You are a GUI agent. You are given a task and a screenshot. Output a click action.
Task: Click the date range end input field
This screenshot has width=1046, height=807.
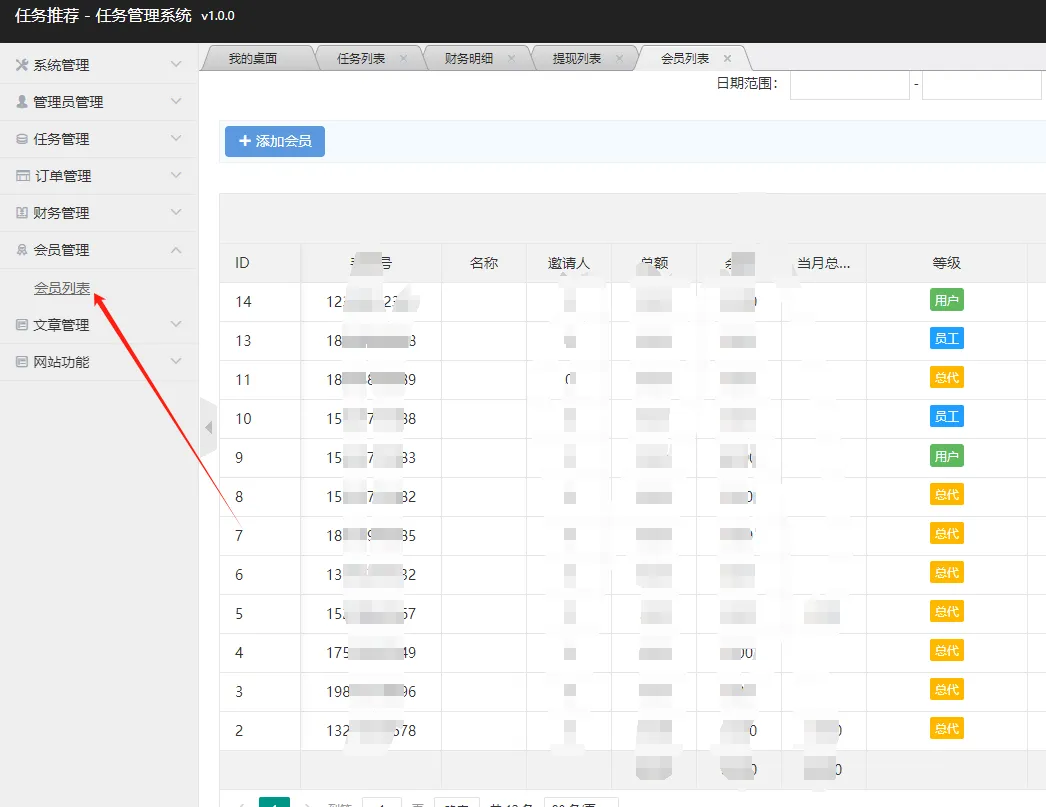[x=982, y=85]
